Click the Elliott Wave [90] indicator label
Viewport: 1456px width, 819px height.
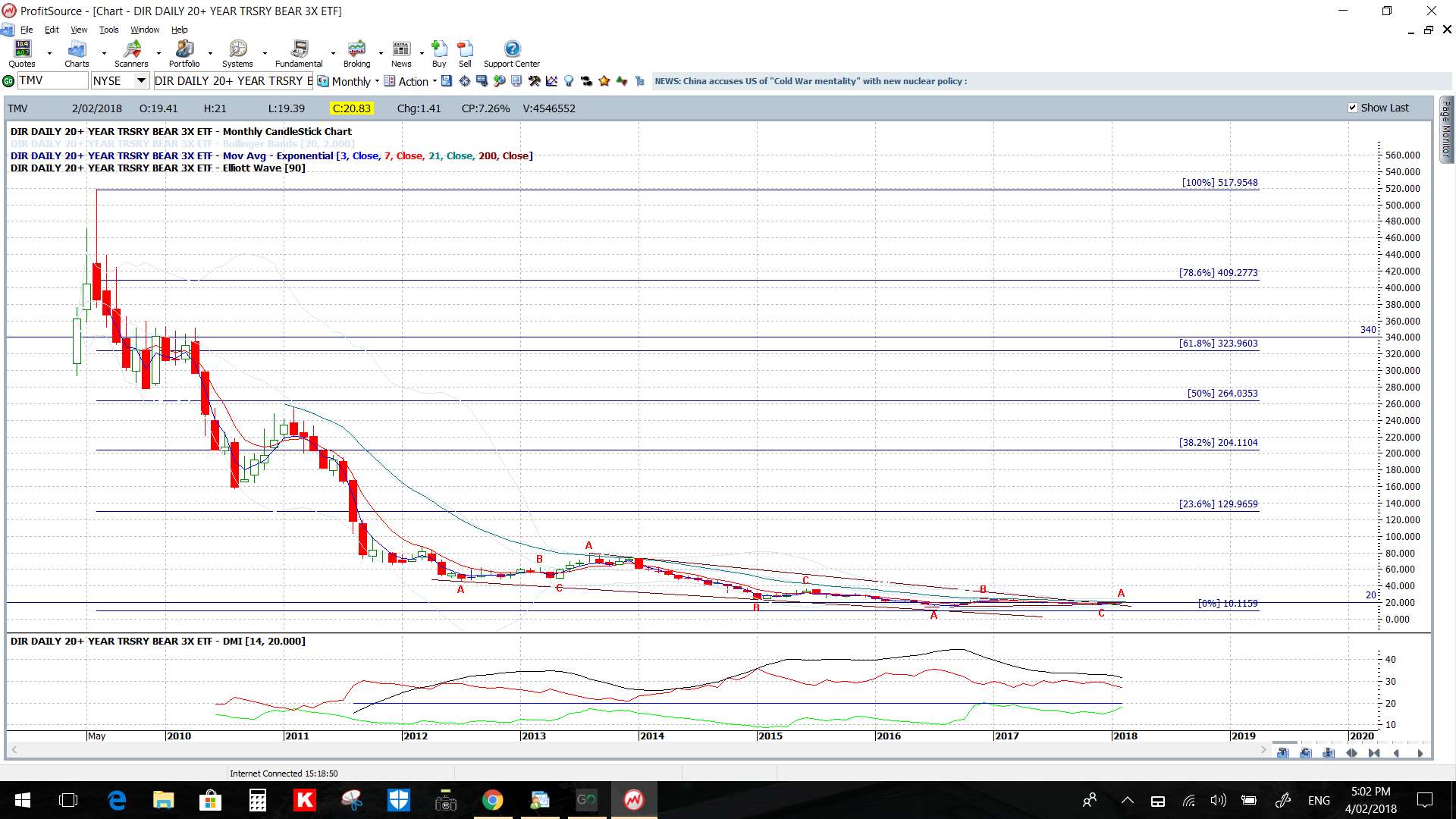tap(158, 168)
